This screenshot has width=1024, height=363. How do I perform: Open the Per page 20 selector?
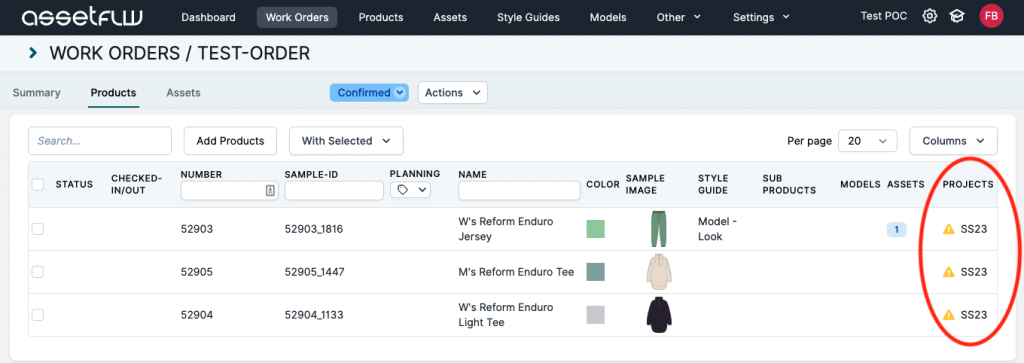tap(867, 140)
